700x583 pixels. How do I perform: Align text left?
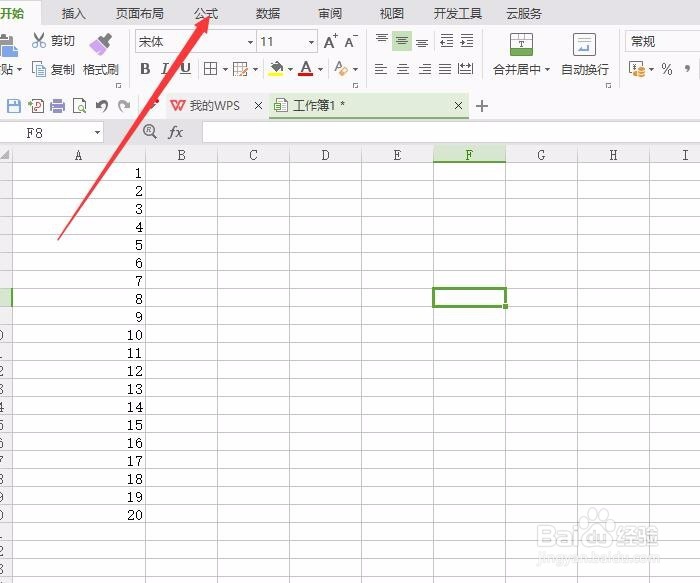click(380, 69)
